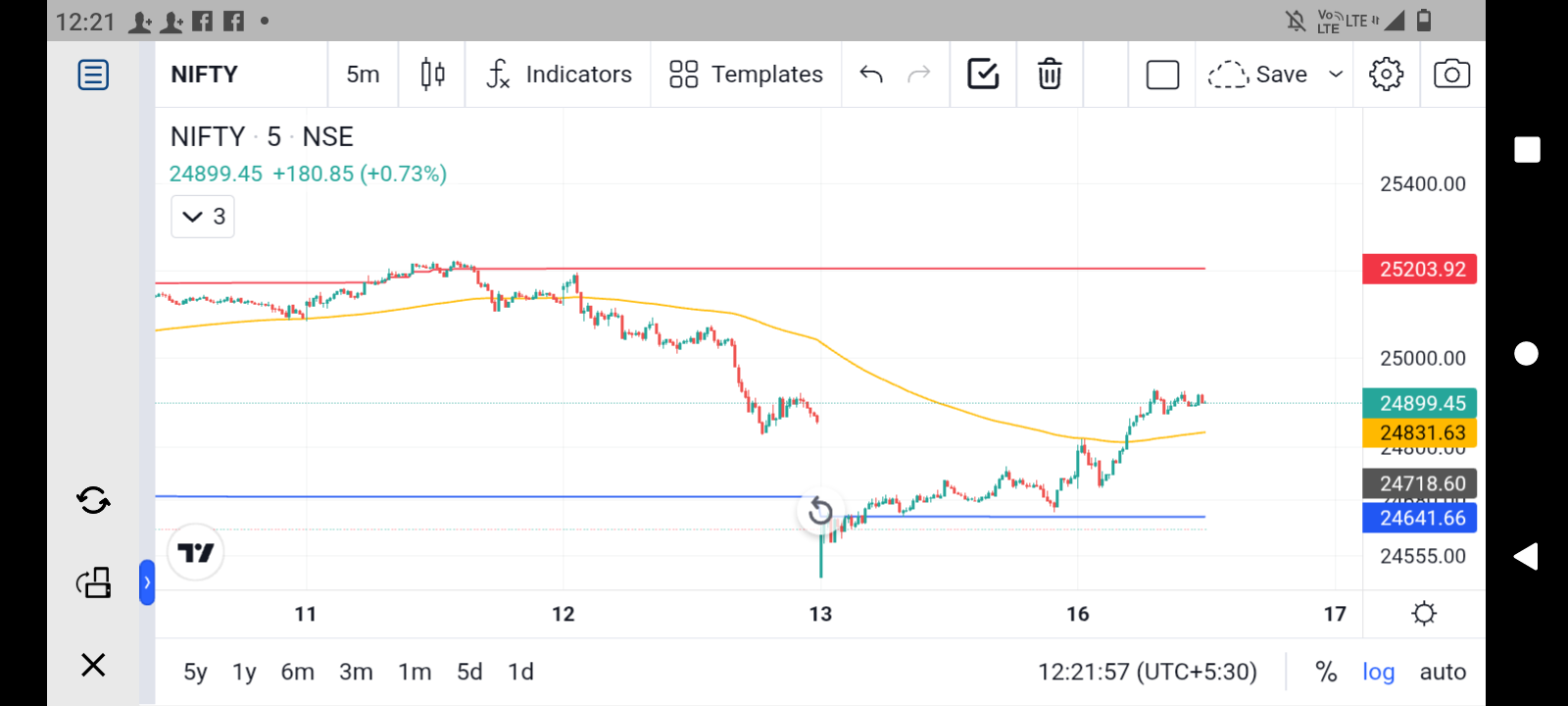Select the 6m date range
The width and height of the screenshot is (1568, 706).
coord(298,672)
